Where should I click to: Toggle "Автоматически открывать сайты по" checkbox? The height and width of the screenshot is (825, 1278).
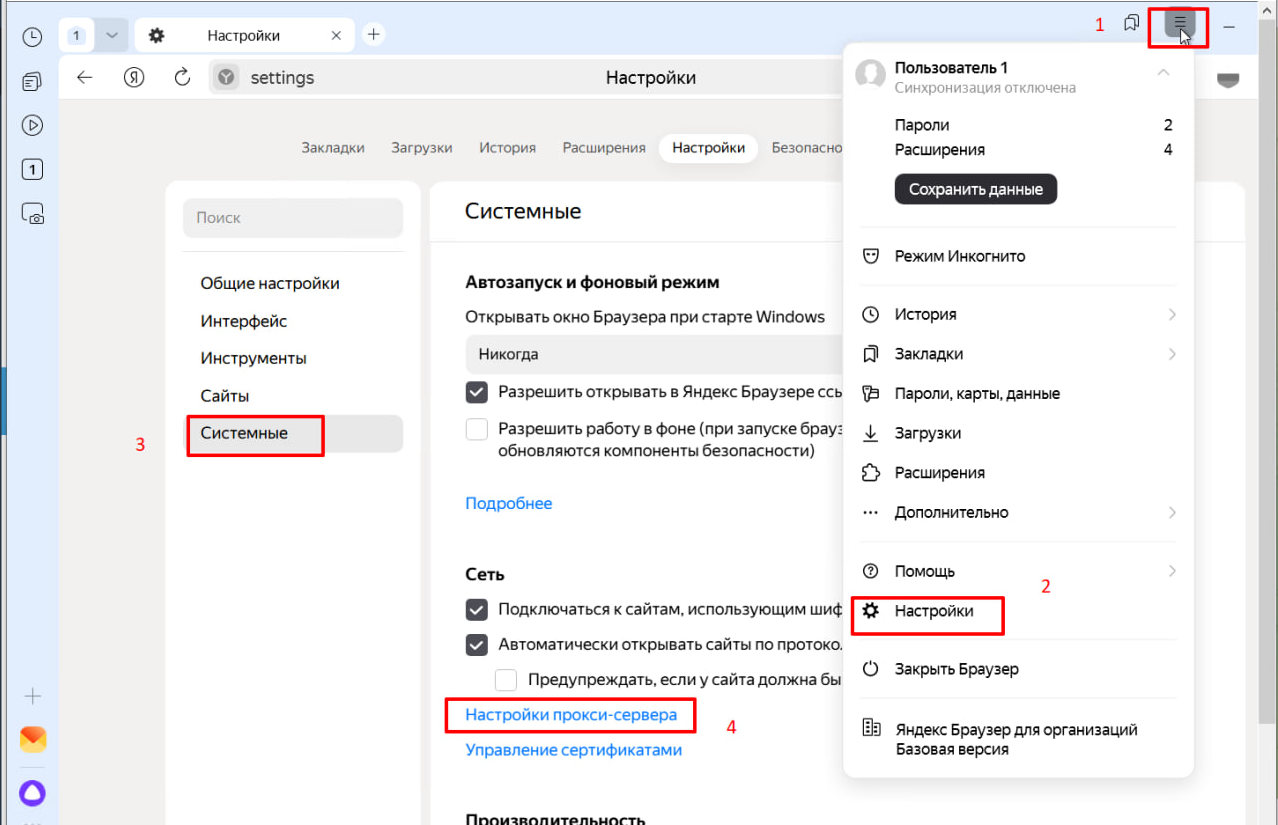(477, 645)
